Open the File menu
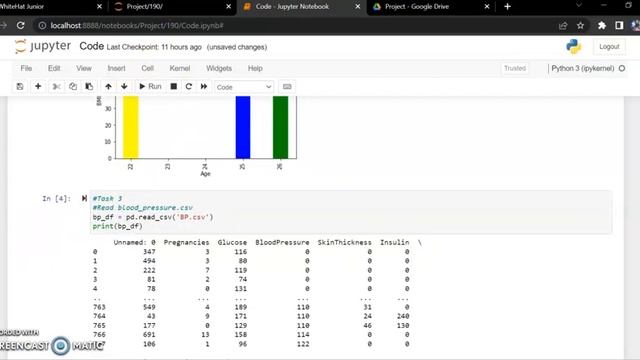 point(26,68)
